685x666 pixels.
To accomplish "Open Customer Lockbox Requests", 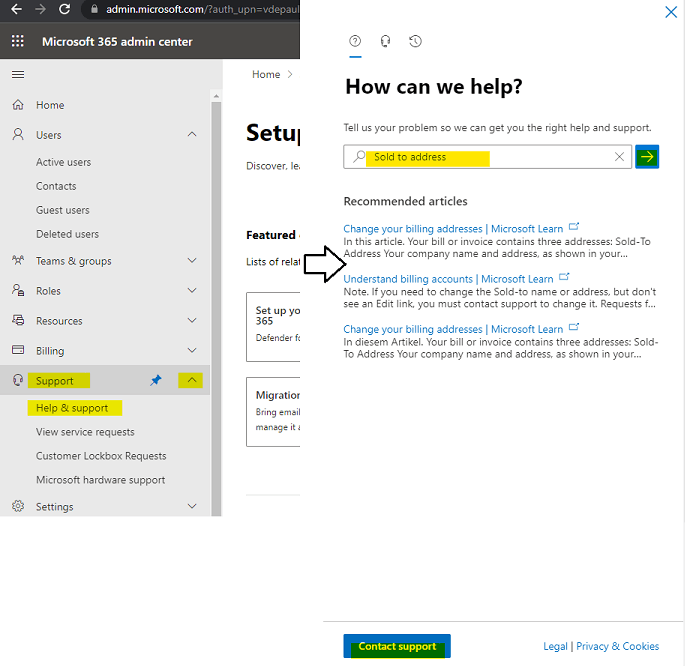I will point(101,456).
